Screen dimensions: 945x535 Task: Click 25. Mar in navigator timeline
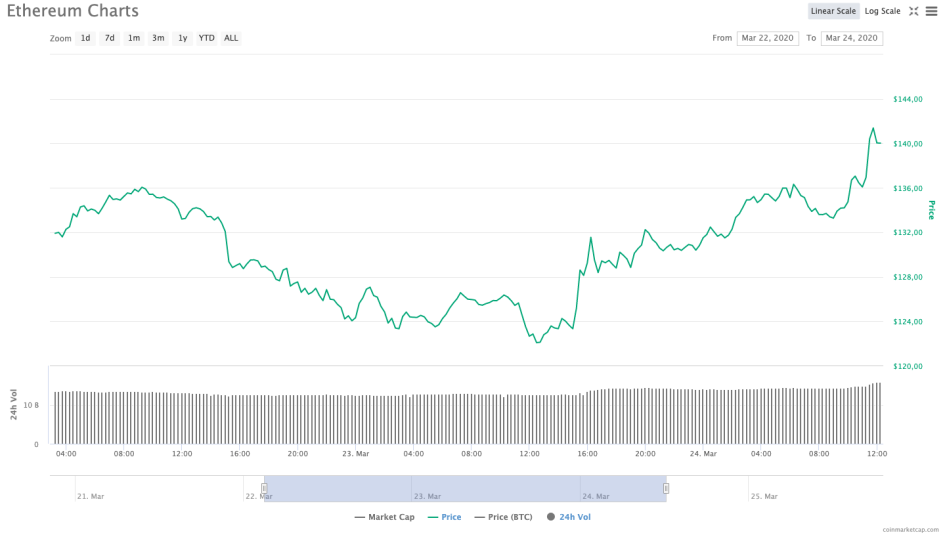click(x=764, y=496)
